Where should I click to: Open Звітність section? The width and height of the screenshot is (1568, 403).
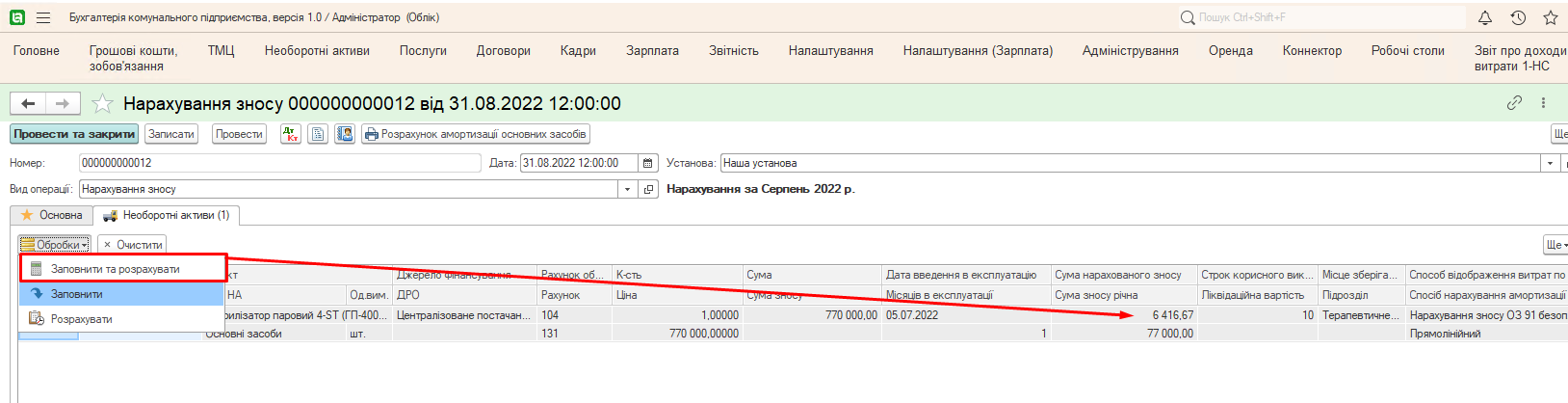734,51
